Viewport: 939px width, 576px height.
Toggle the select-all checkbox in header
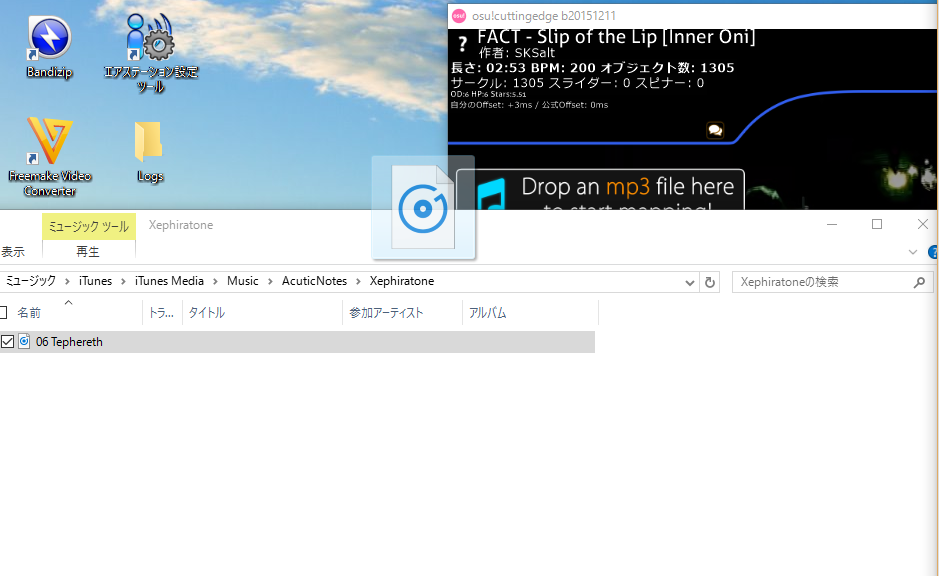3,312
